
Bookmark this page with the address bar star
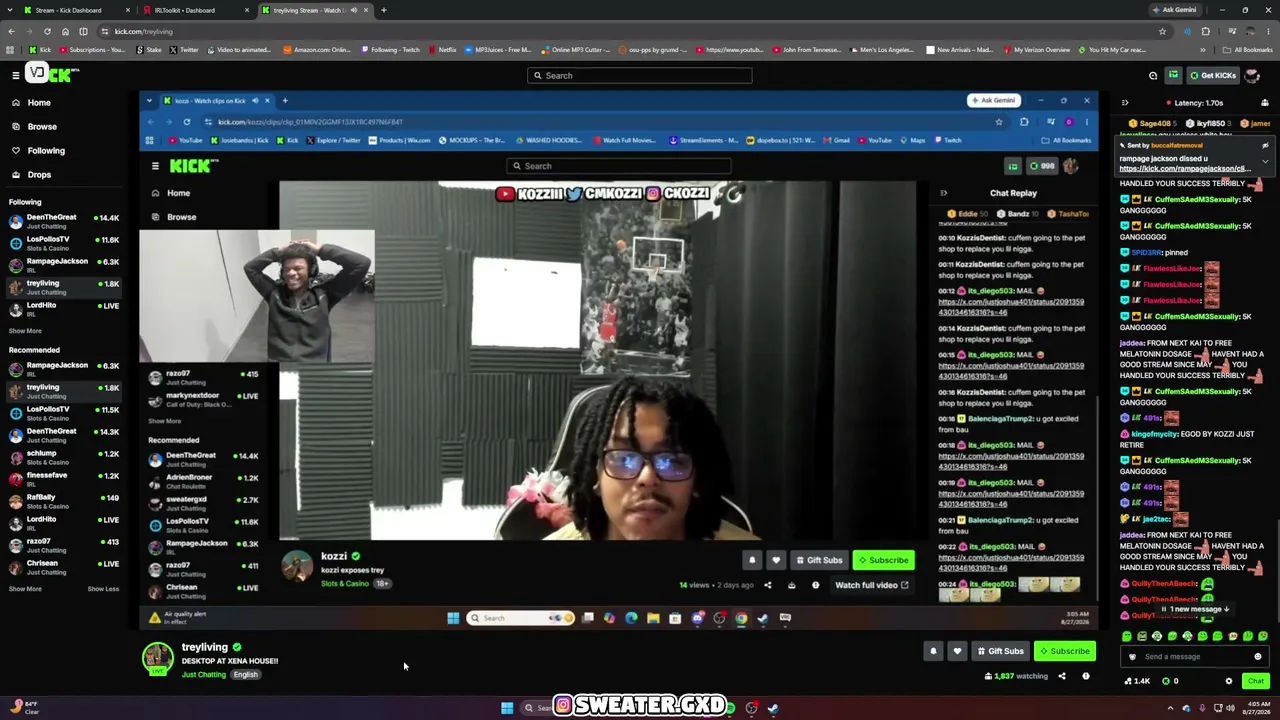(x=1162, y=31)
